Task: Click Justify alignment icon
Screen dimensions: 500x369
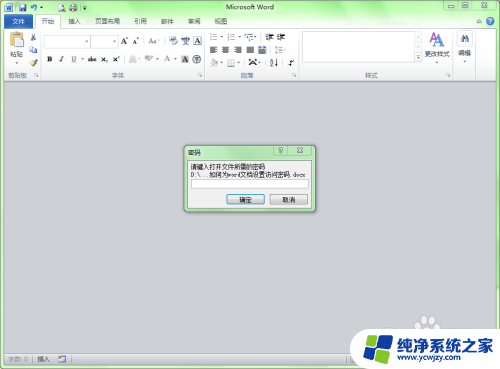Action: click(x=250, y=50)
